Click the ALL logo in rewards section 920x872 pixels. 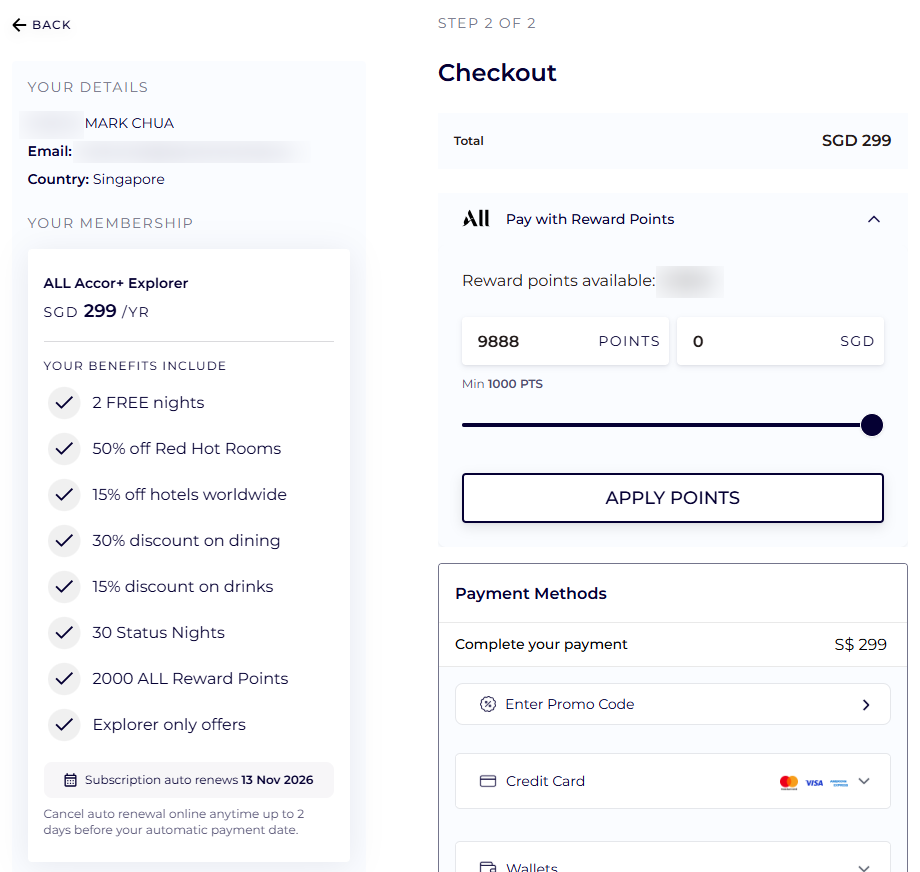coord(476,219)
